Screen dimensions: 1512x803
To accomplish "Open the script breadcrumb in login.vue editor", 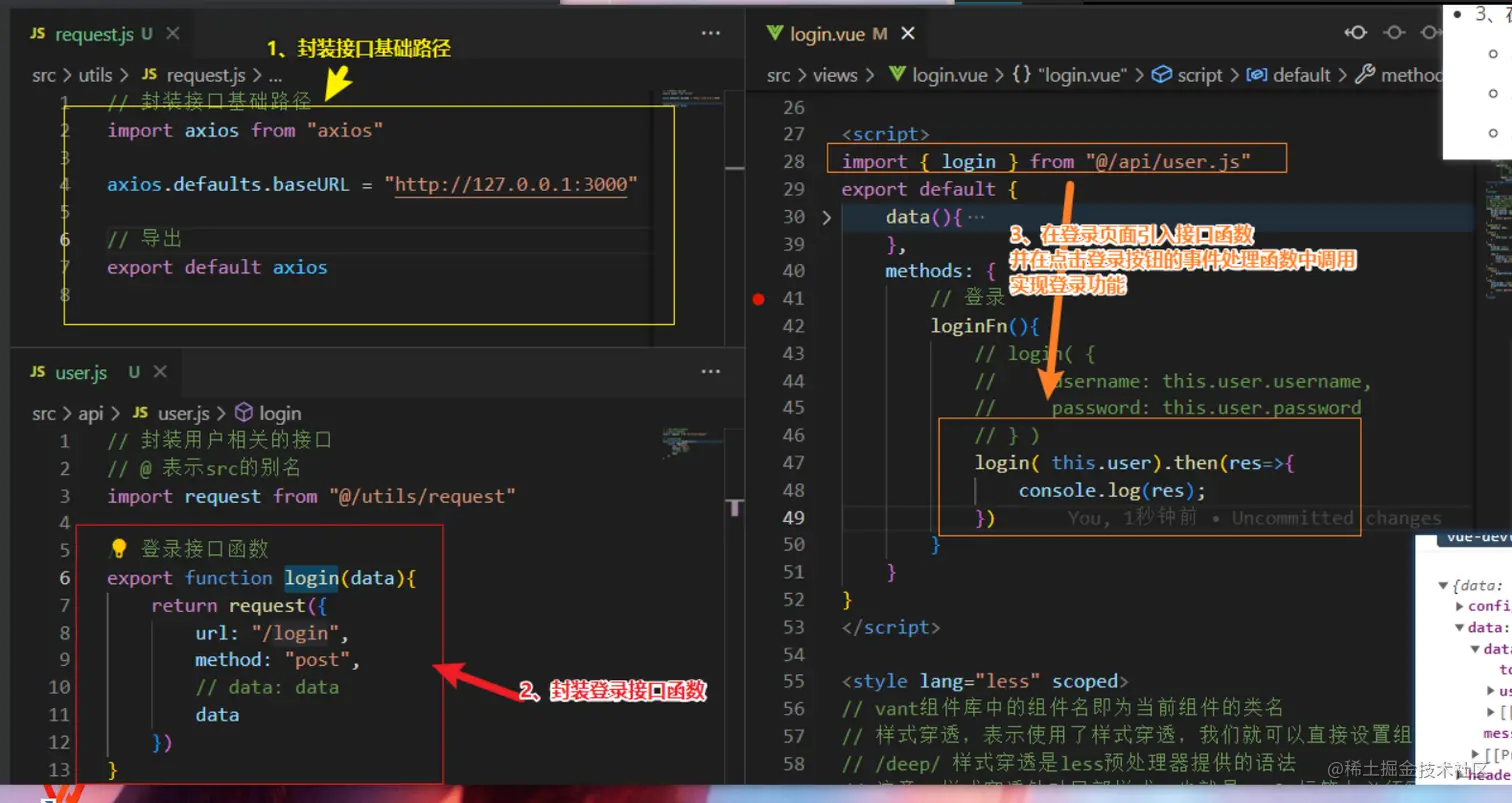I will tap(1199, 75).
